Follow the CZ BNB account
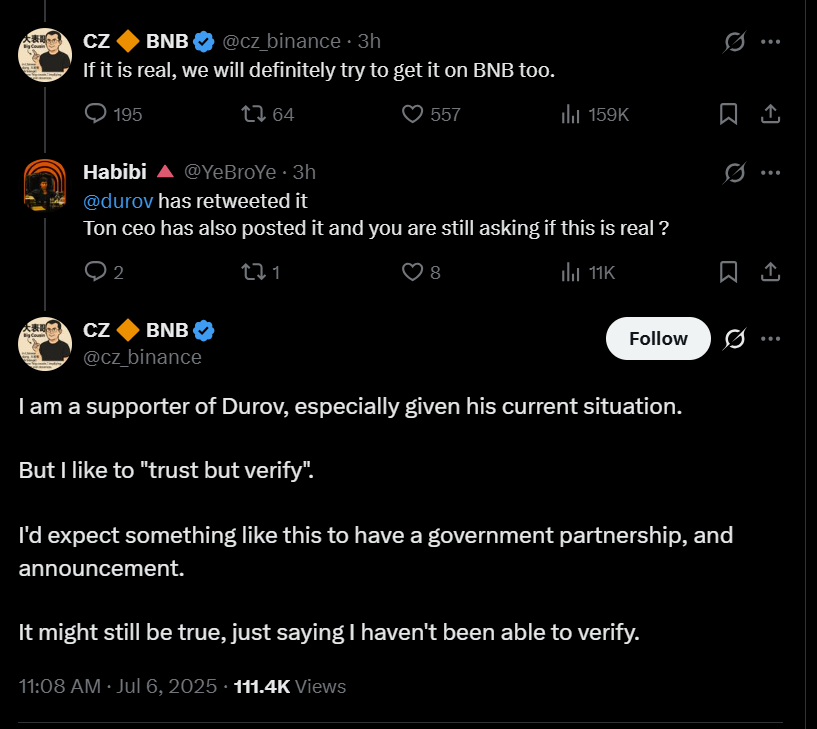817x729 pixels. [x=658, y=338]
